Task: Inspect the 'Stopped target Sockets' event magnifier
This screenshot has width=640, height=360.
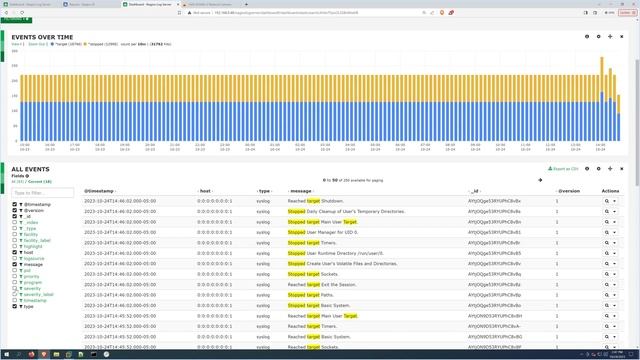Action: (x=607, y=274)
